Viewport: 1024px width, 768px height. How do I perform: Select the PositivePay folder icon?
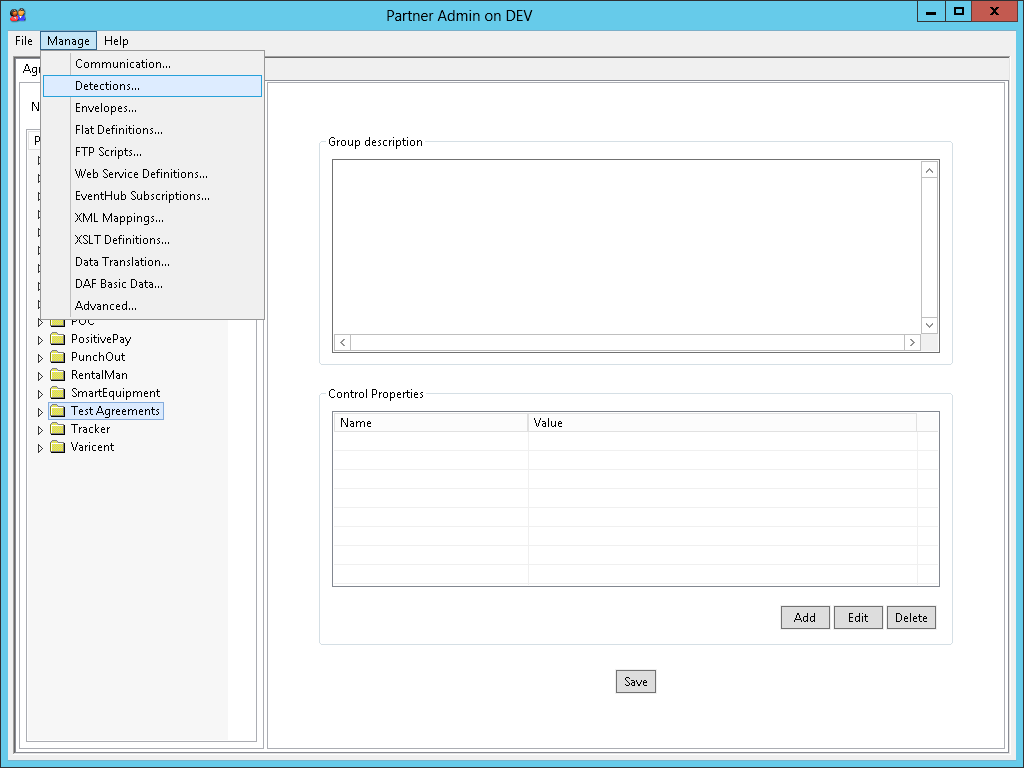tap(57, 339)
